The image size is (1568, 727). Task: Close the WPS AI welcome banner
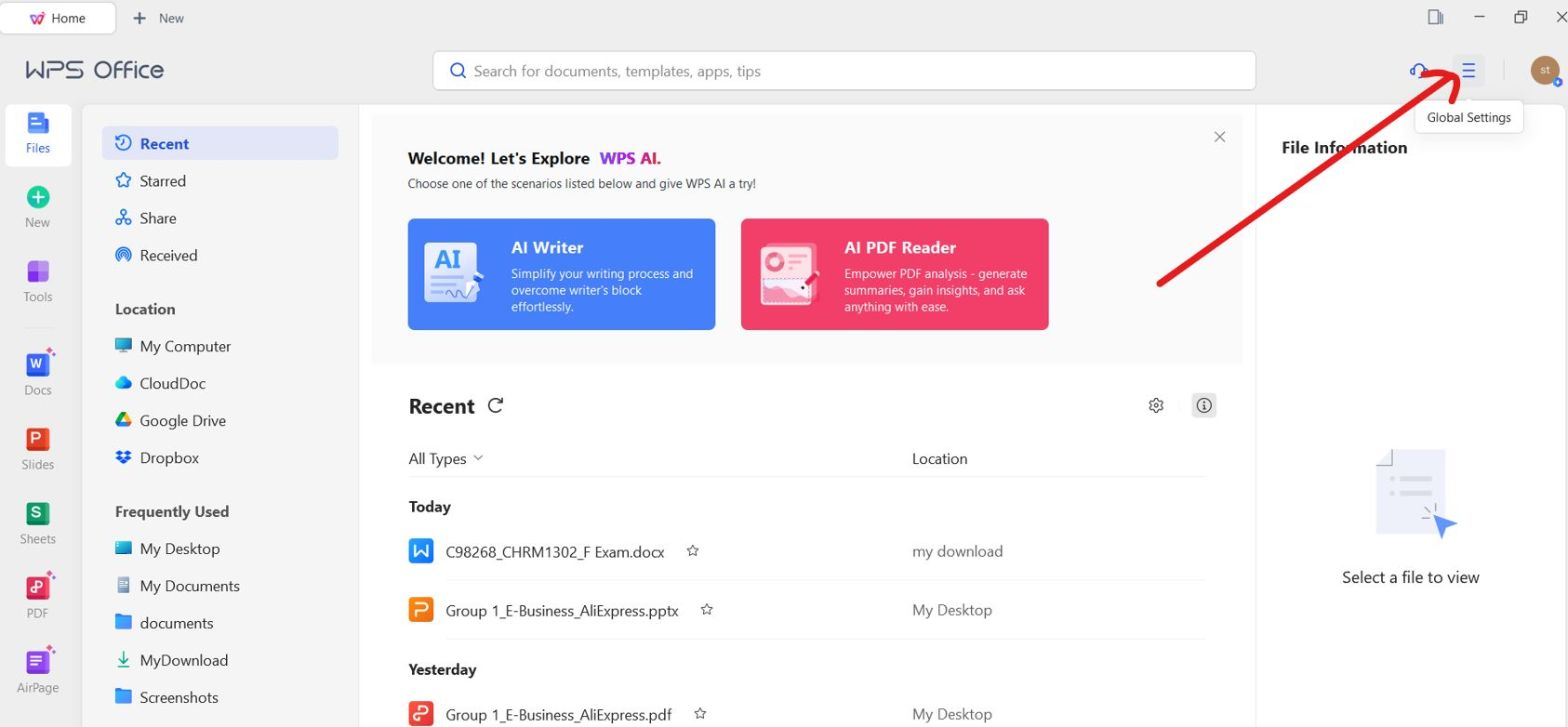click(x=1219, y=137)
